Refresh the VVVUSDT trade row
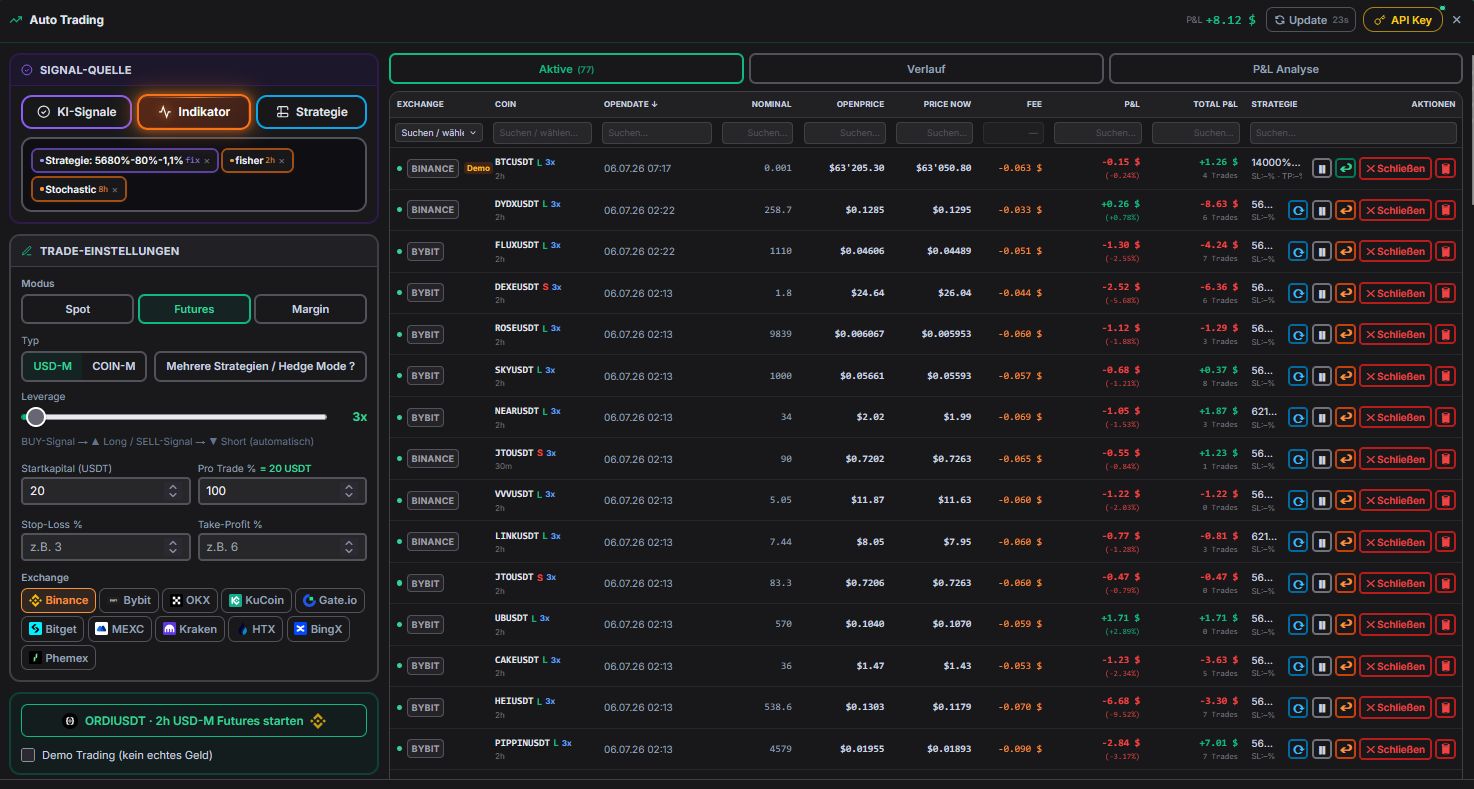1474x789 pixels. (x=1298, y=500)
